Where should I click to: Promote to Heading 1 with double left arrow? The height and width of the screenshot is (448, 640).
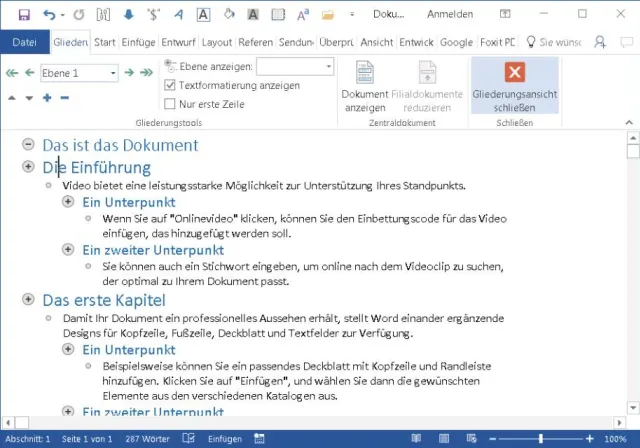tap(11, 73)
